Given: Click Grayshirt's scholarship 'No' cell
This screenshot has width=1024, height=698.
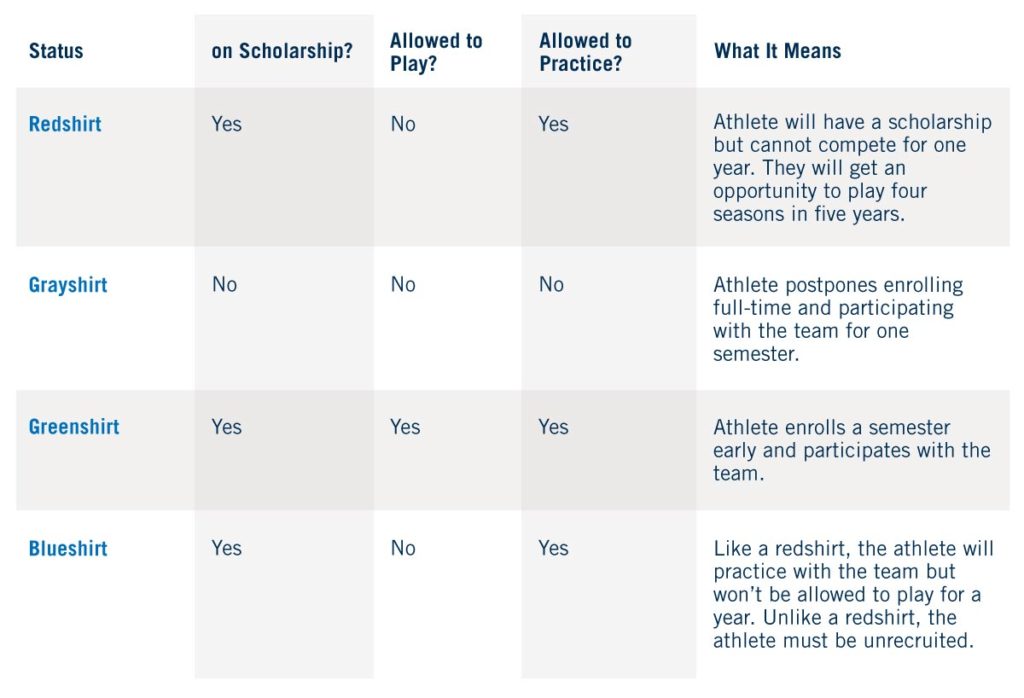Looking at the screenshot, I should 225,285.
